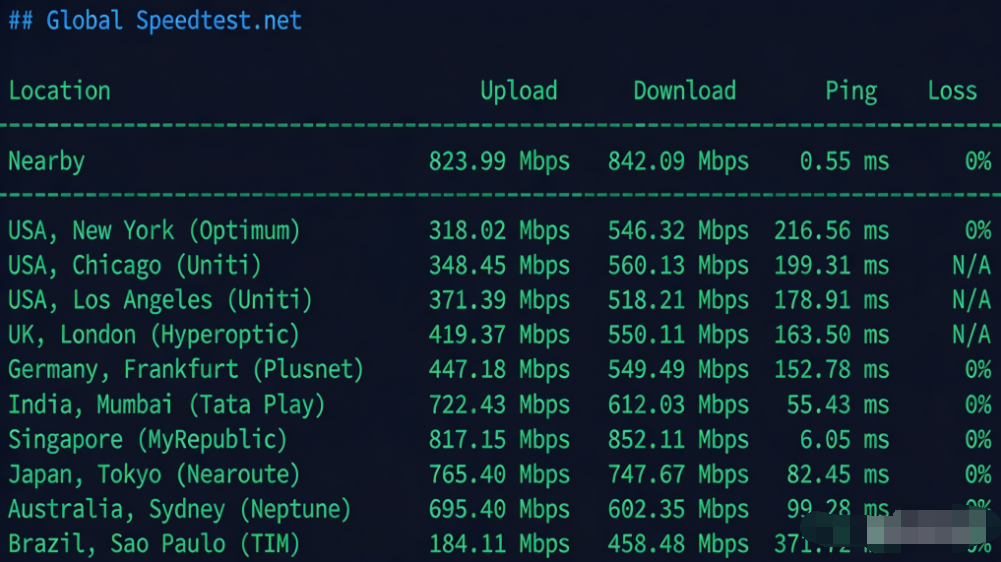Select the India, Mumbai (Tata Play) row
This screenshot has height=562, width=1001.
pyautogui.click(x=166, y=405)
